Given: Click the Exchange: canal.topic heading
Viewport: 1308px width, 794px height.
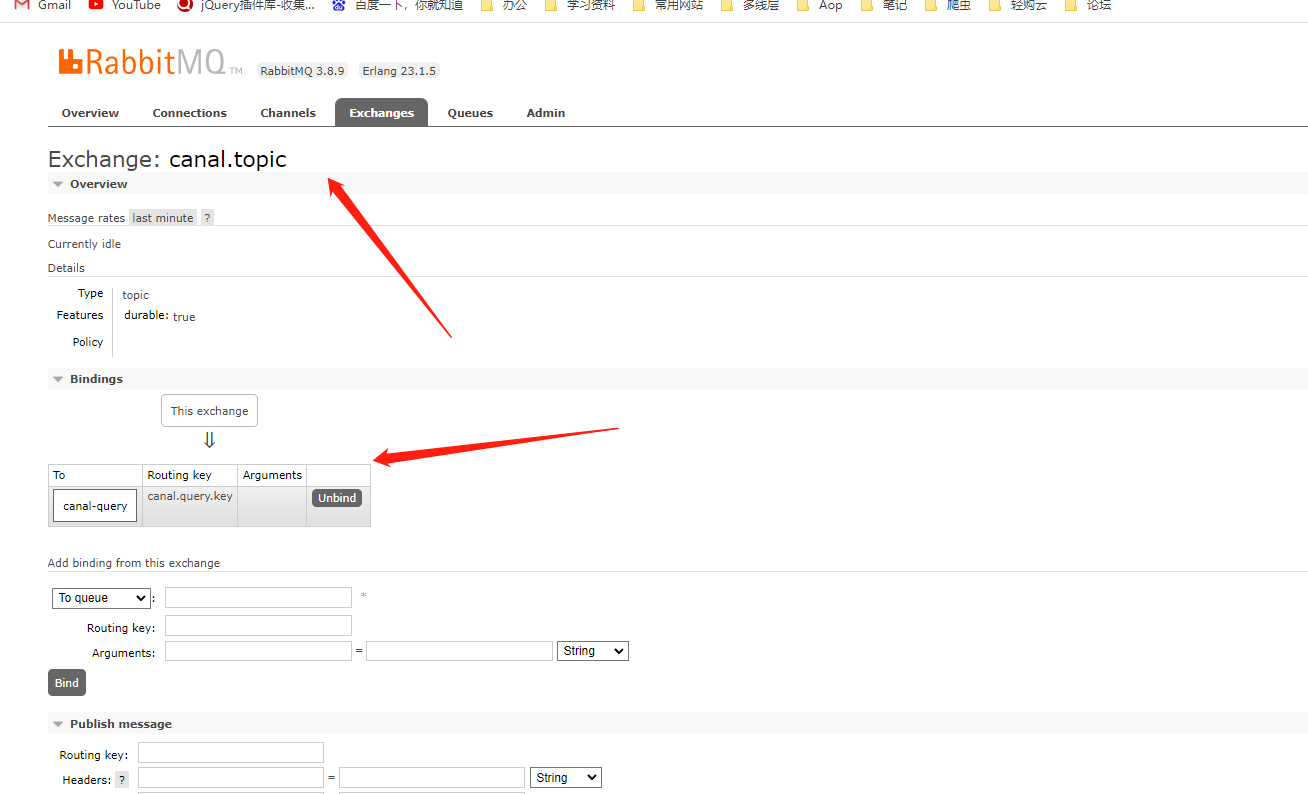Looking at the screenshot, I should pyautogui.click(x=167, y=159).
